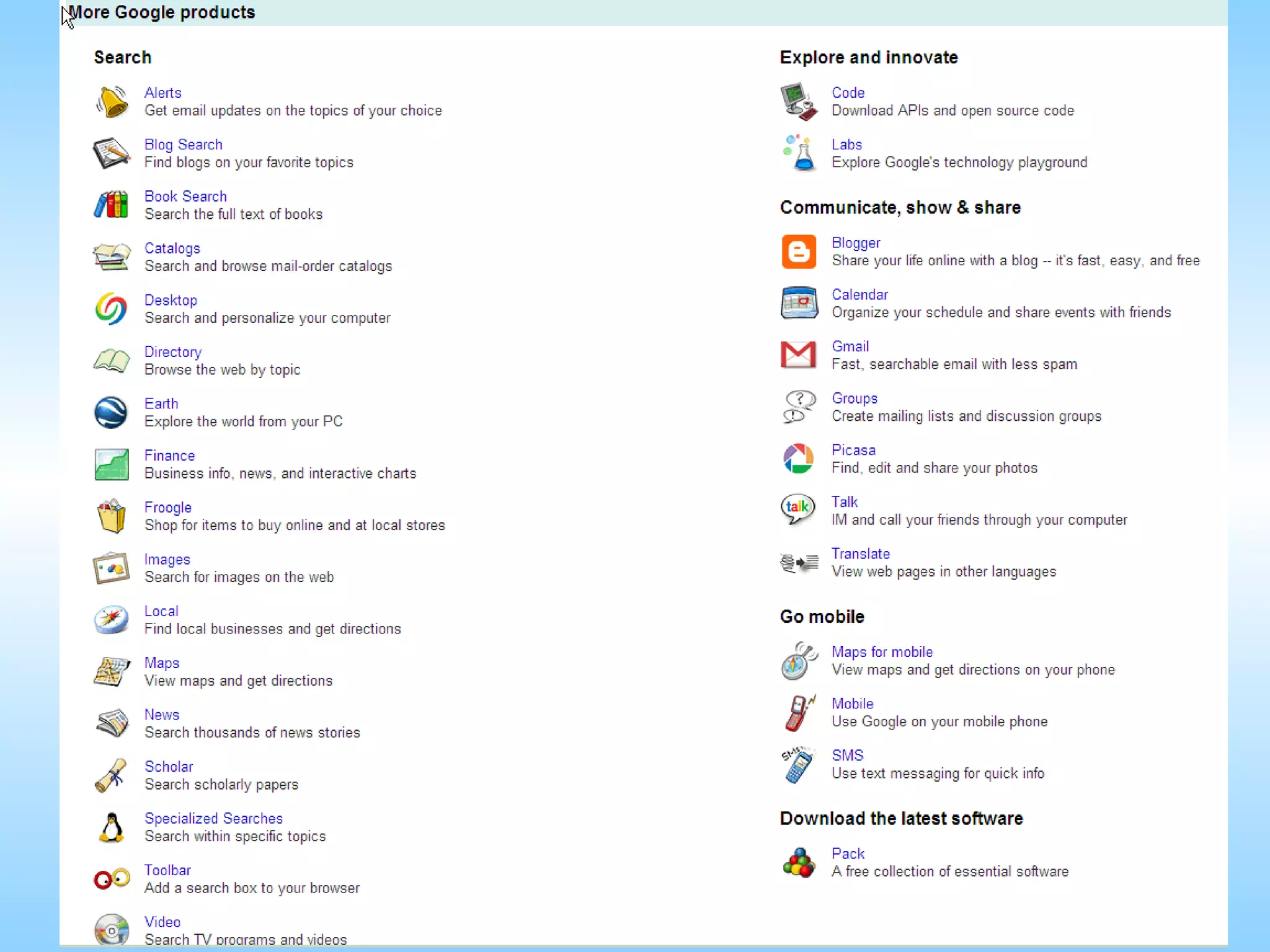The height and width of the screenshot is (952, 1270).
Task: Click the Talk bubble icon
Action: point(798,510)
